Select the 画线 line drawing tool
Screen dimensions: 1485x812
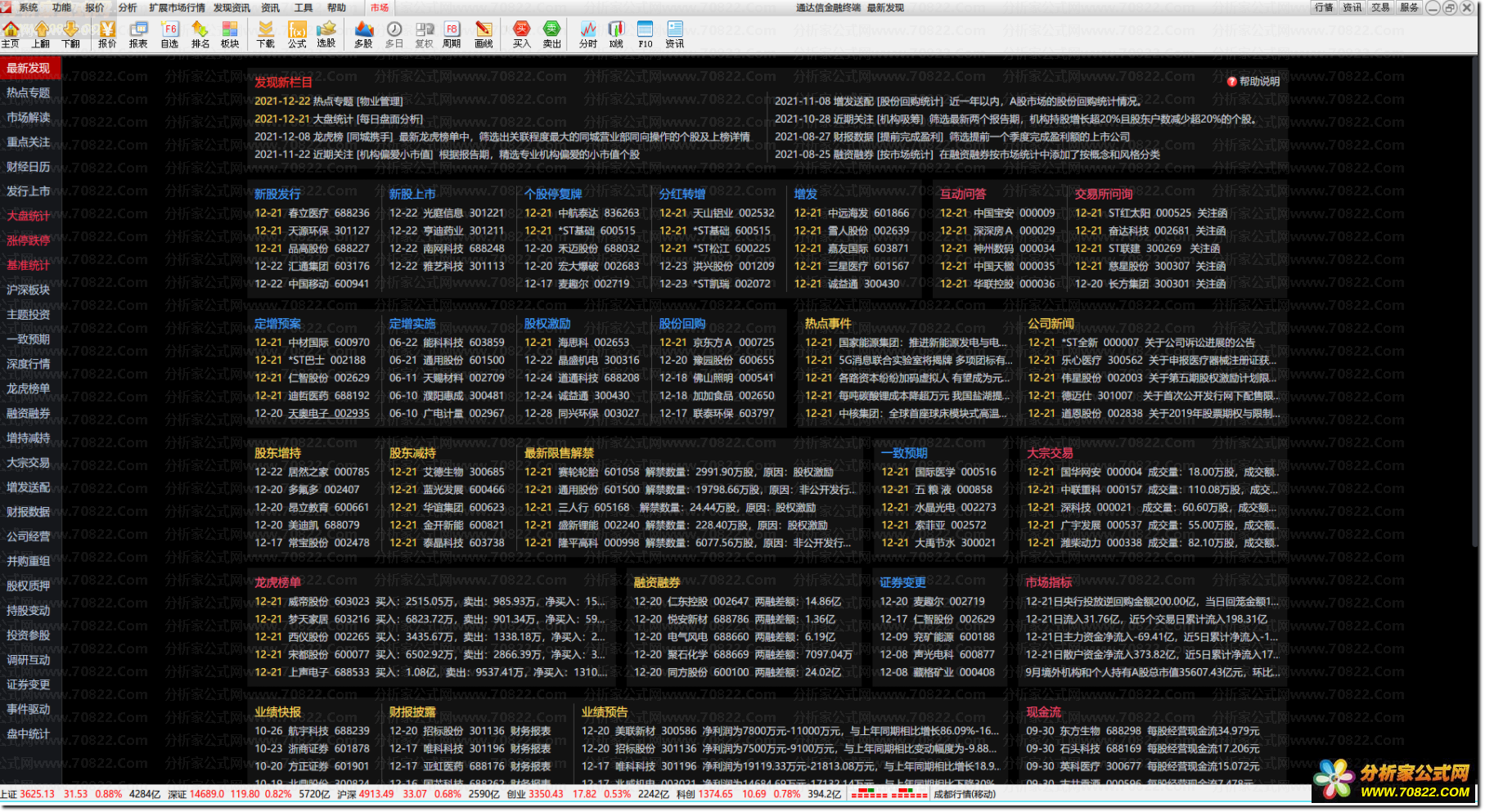pos(484,34)
